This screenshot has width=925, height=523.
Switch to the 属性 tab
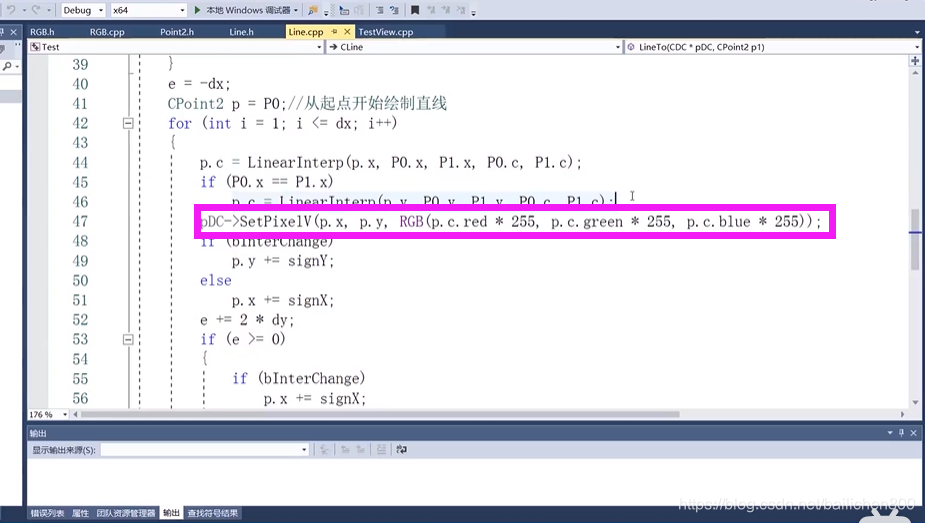click(x=80, y=514)
